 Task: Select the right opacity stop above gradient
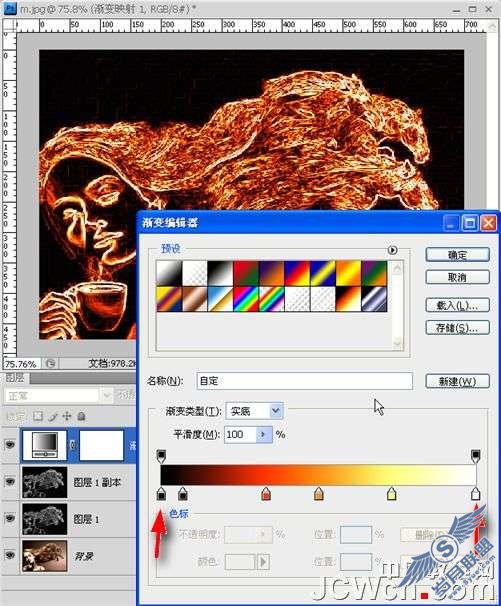475,456
